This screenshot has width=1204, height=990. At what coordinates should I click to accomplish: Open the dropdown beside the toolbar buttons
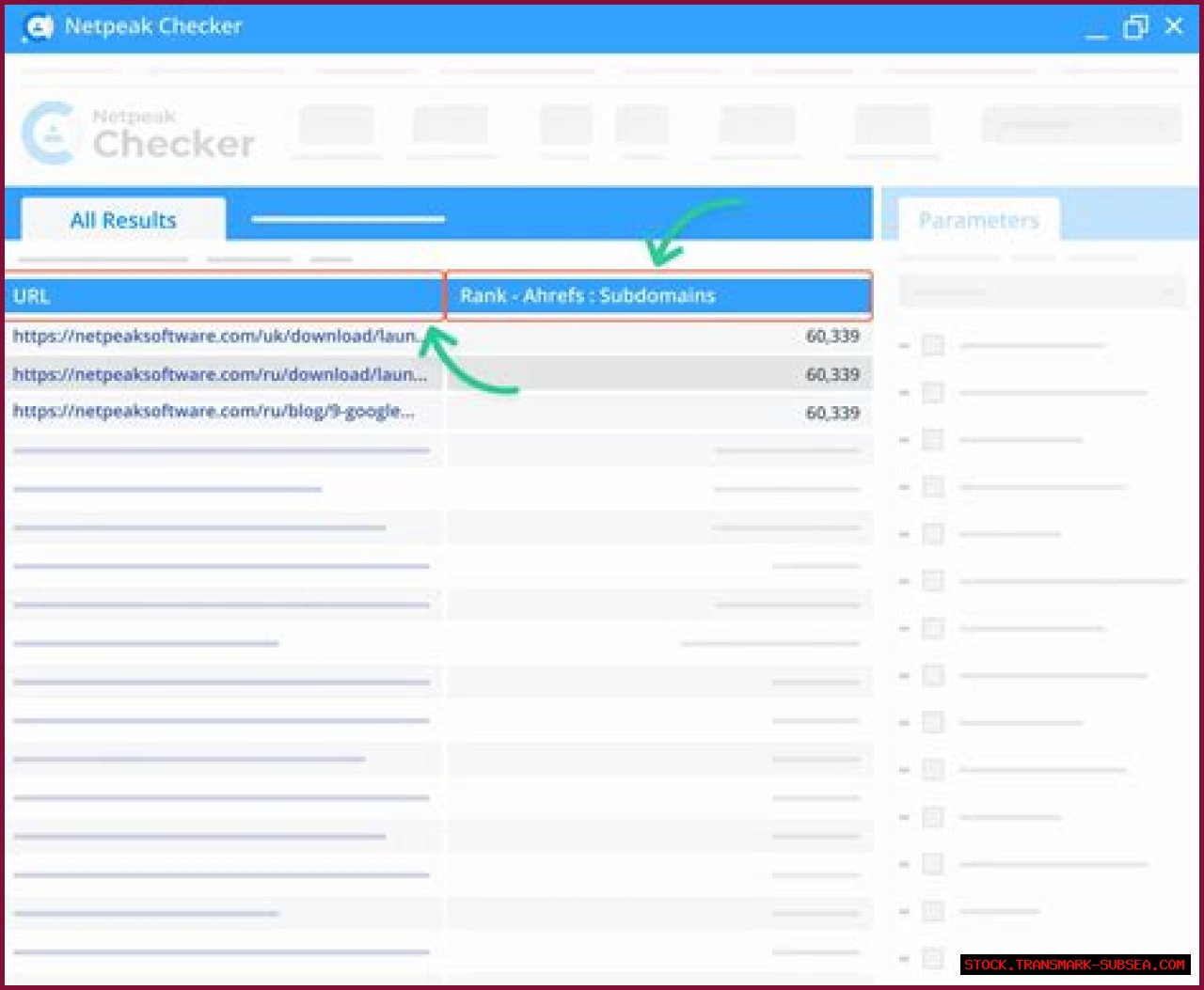[x=1082, y=124]
